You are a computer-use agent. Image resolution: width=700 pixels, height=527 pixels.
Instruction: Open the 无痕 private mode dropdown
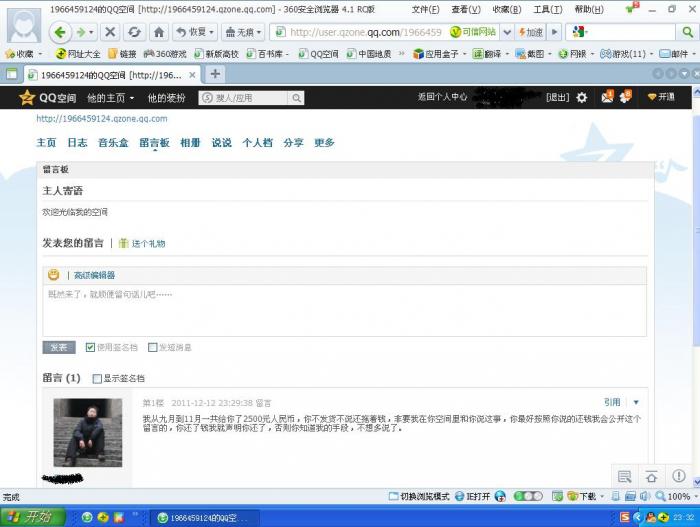click(x=243, y=32)
